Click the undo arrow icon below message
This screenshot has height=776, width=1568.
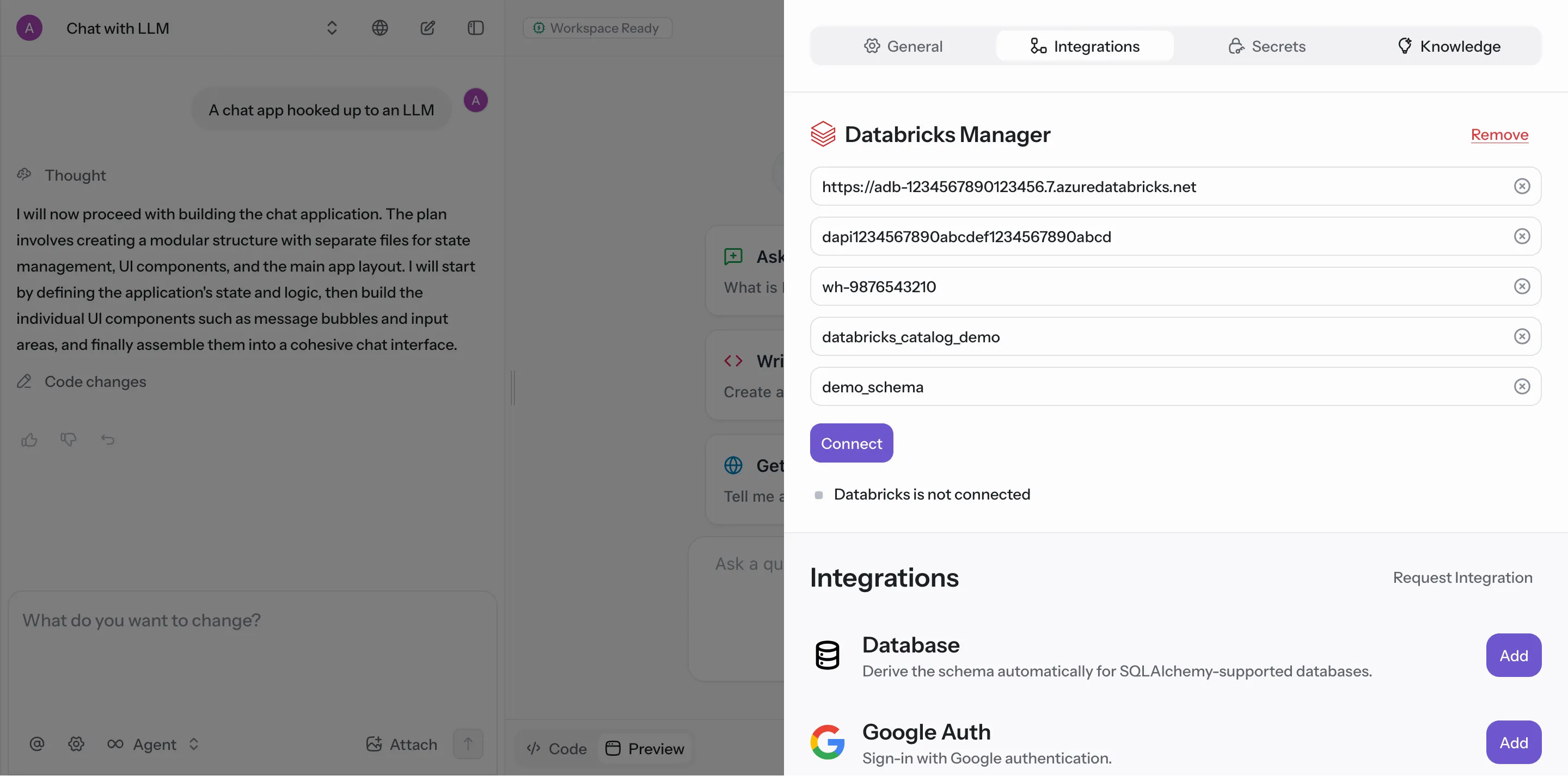click(x=108, y=440)
